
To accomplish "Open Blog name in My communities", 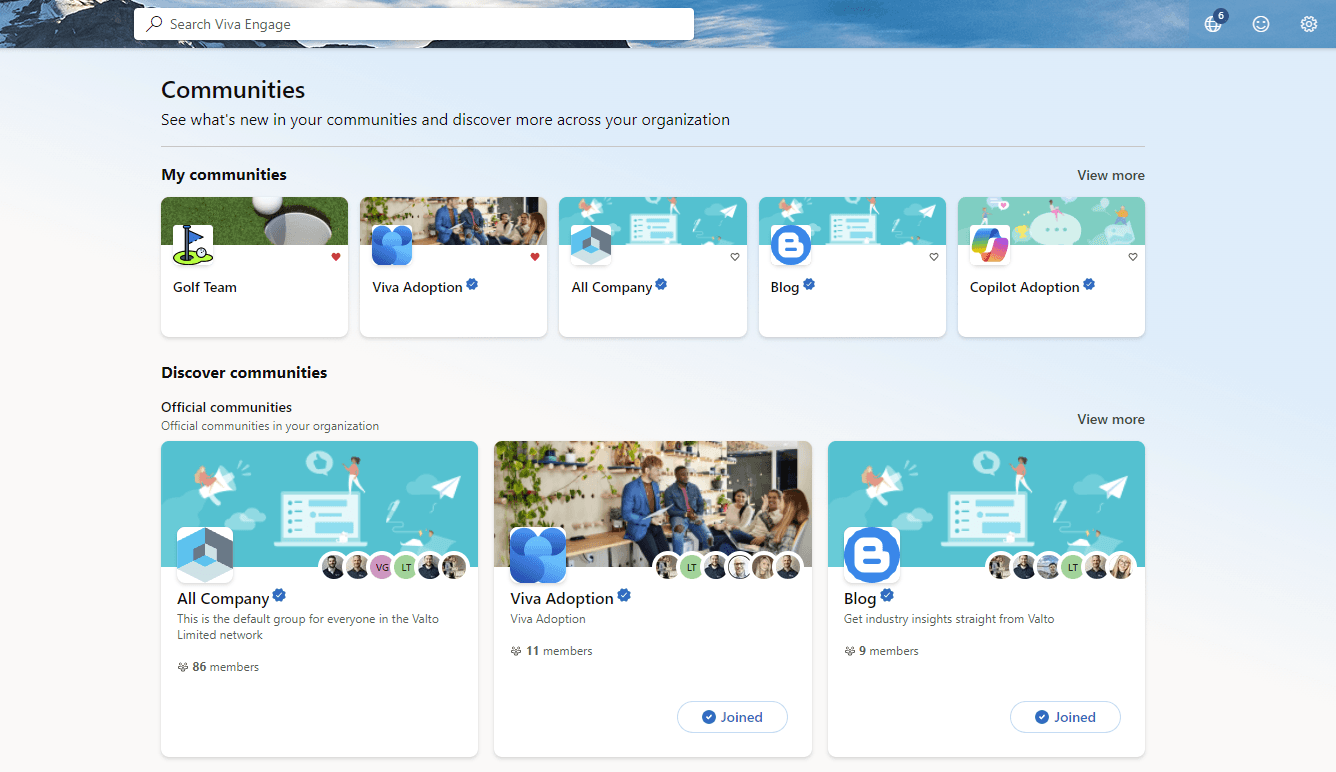I will [785, 287].
